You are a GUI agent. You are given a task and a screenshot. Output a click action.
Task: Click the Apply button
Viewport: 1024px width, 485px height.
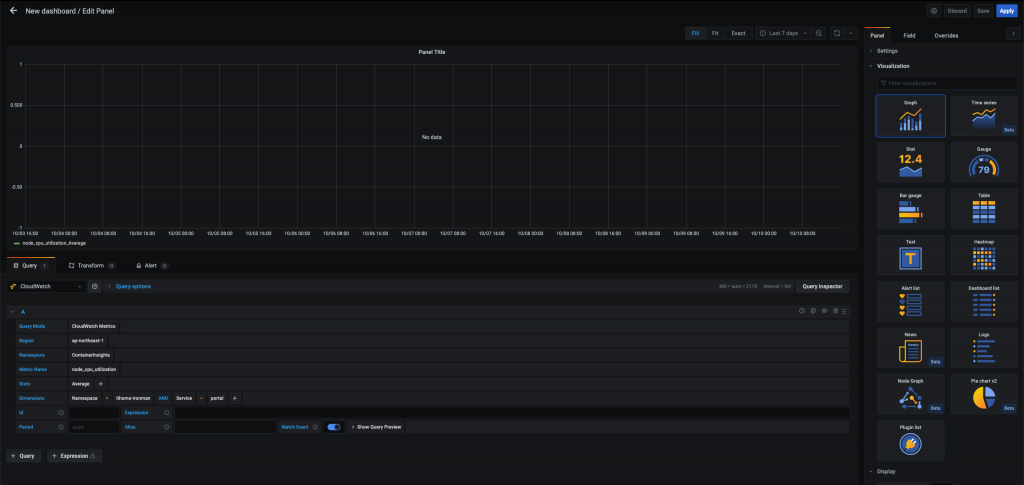coord(1006,11)
